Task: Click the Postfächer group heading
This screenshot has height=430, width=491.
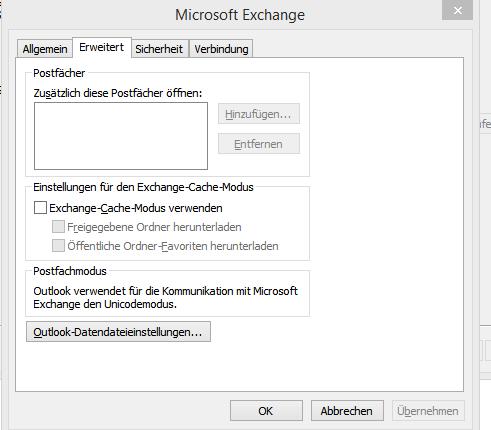Action: coord(59,73)
